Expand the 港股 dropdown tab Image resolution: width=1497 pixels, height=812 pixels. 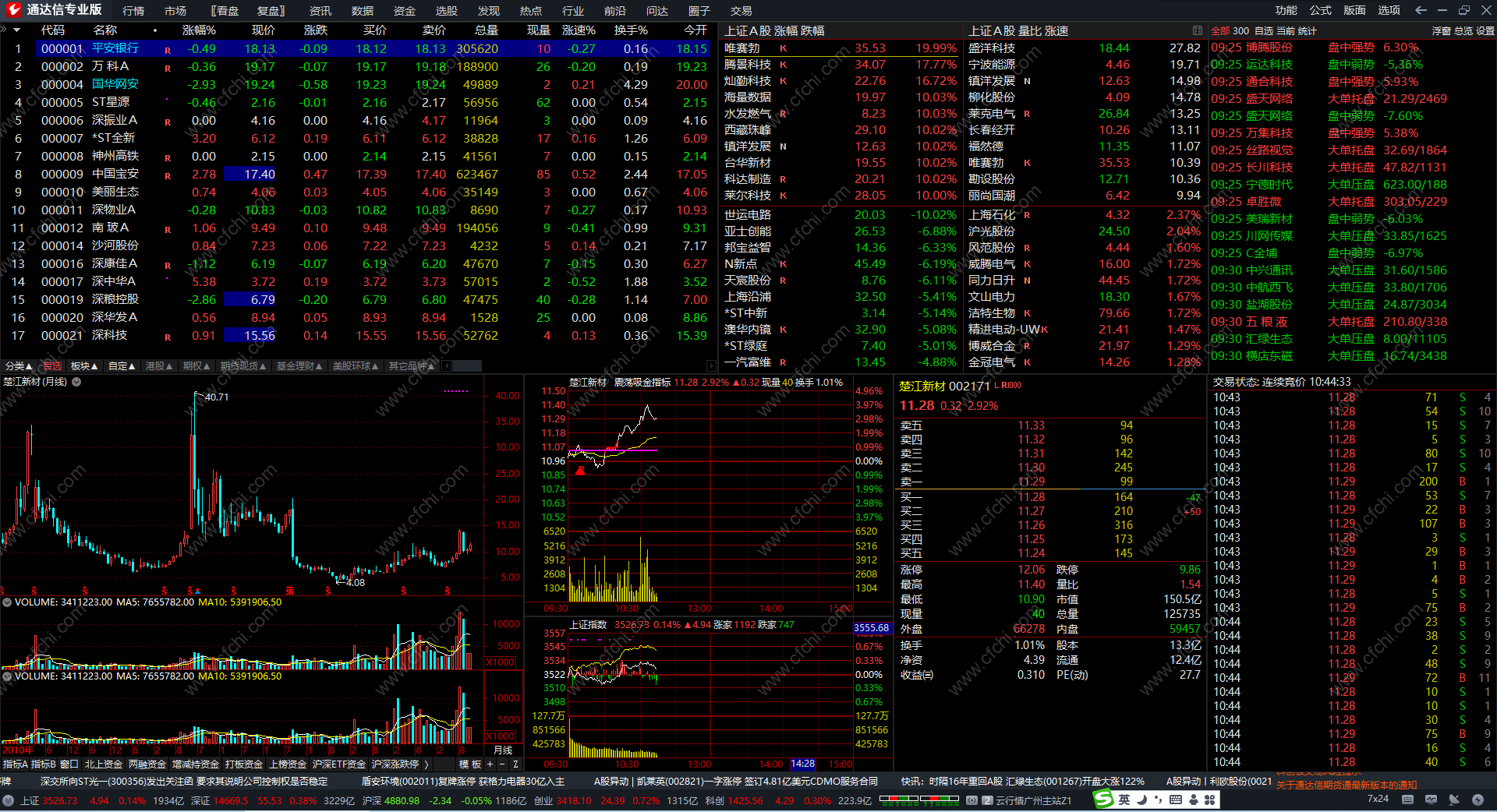(x=159, y=366)
